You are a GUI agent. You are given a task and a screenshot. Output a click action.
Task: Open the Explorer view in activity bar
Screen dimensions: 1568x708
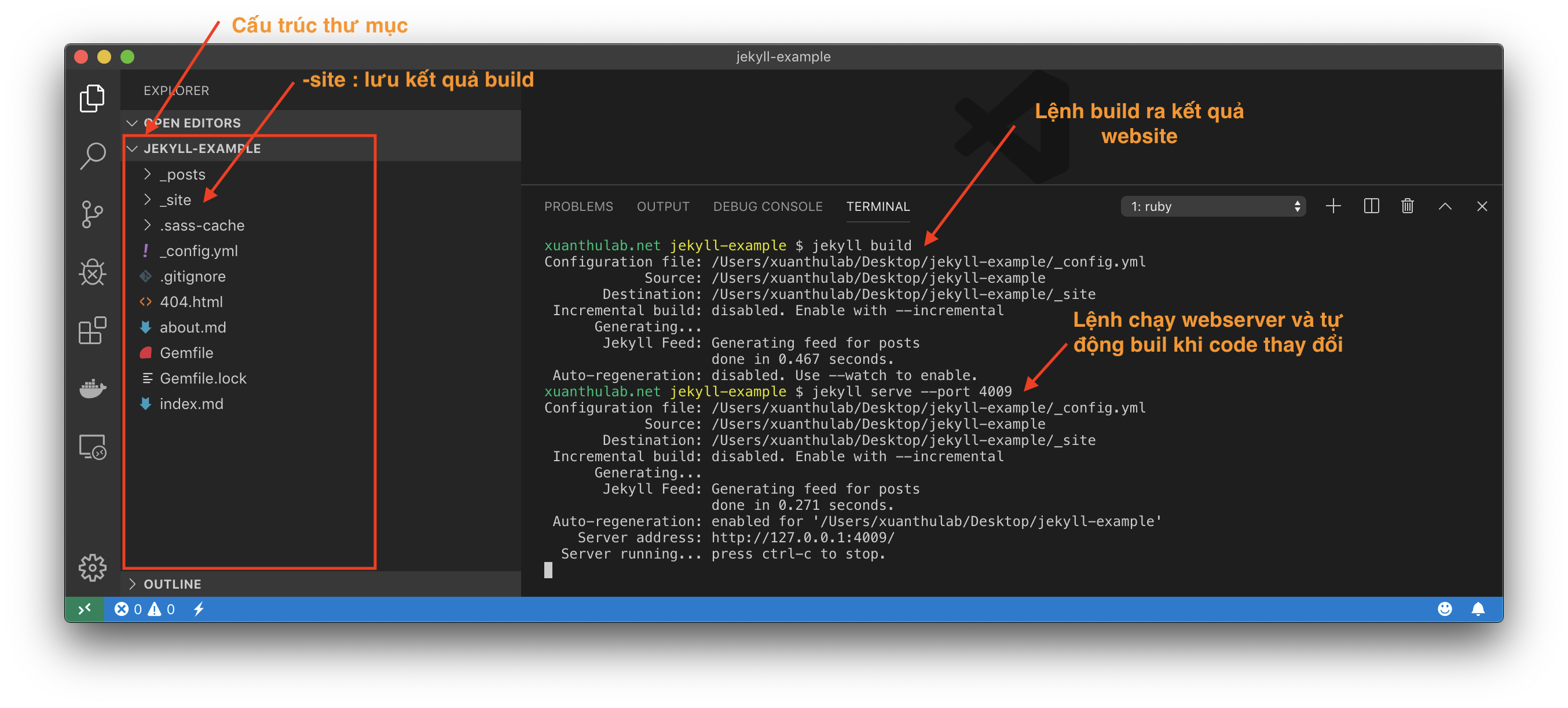(x=92, y=98)
